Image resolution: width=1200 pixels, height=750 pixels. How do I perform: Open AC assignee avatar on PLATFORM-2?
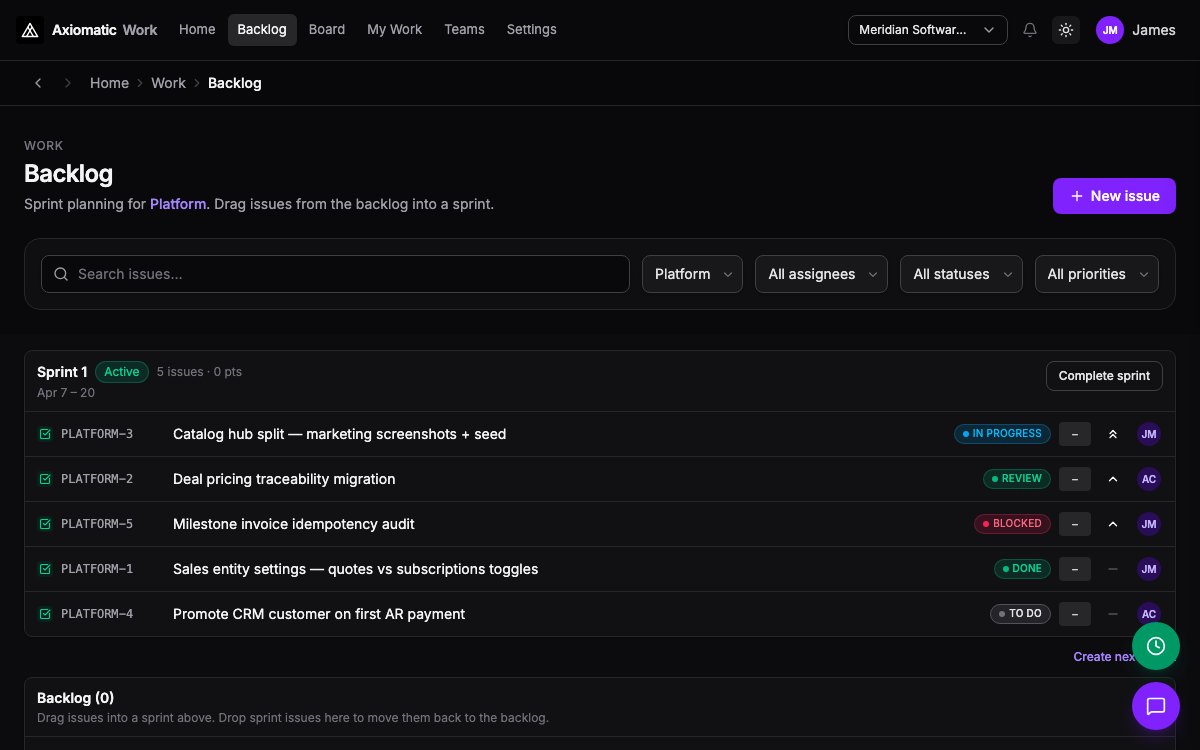coord(1149,479)
